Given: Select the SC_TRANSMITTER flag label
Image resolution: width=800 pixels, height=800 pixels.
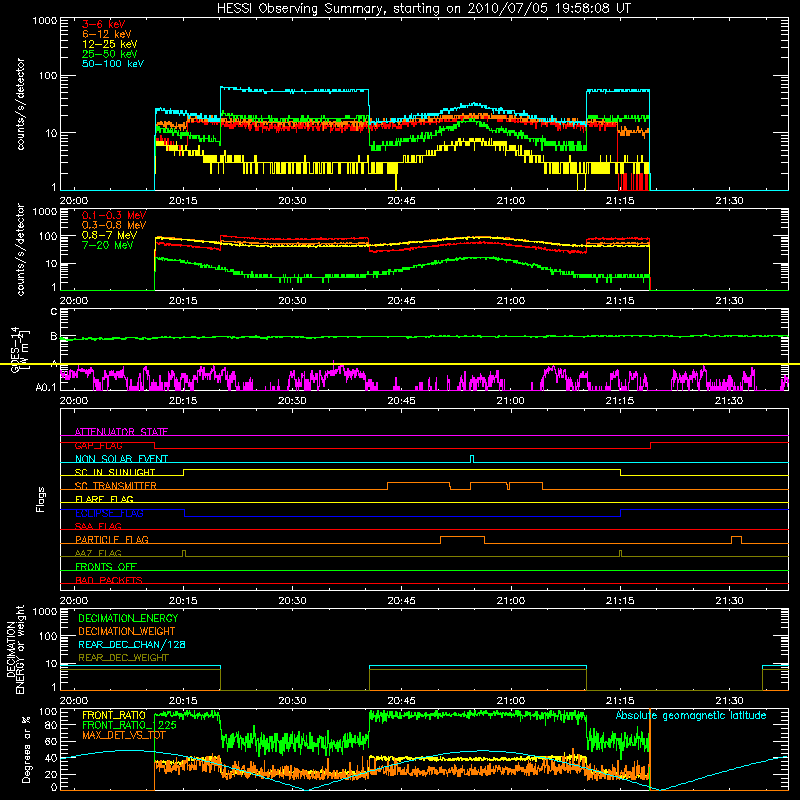Looking at the screenshot, I should [x=116, y=486].
